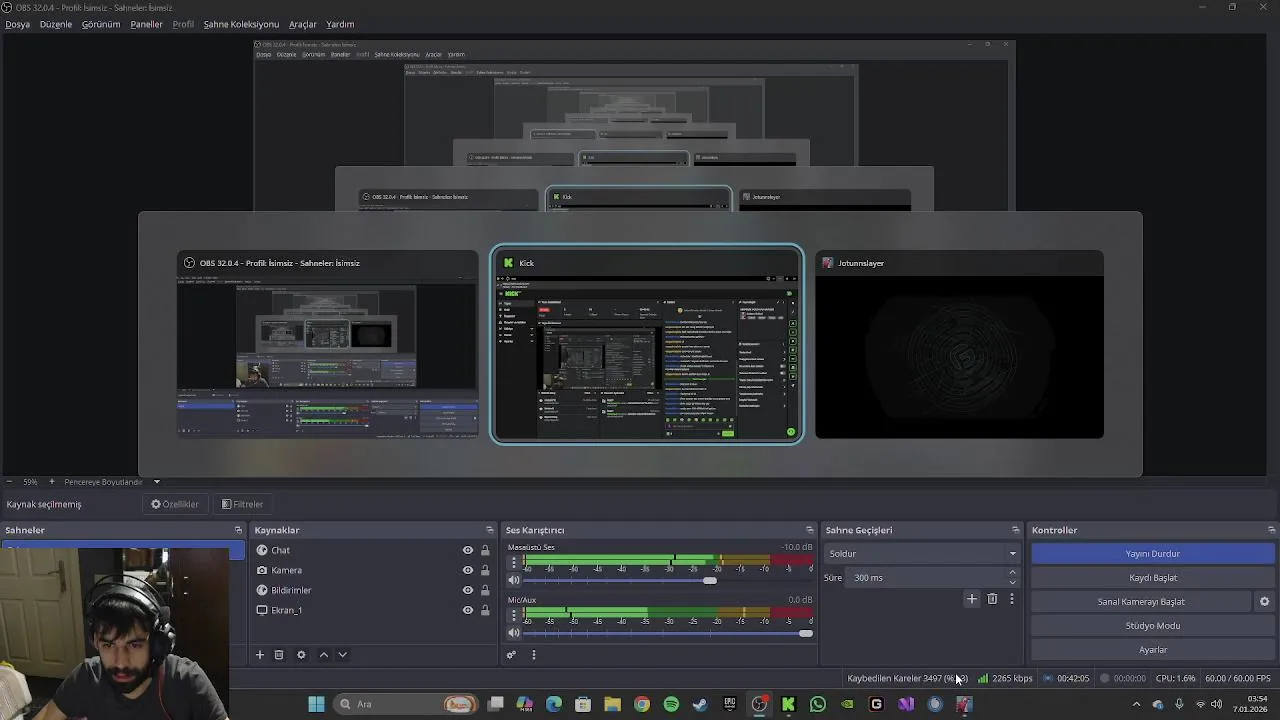Viewport: 1280px width, 720px height.
Task: Open WhatsApp from the taskbar
Action: (x=818, y=704)
